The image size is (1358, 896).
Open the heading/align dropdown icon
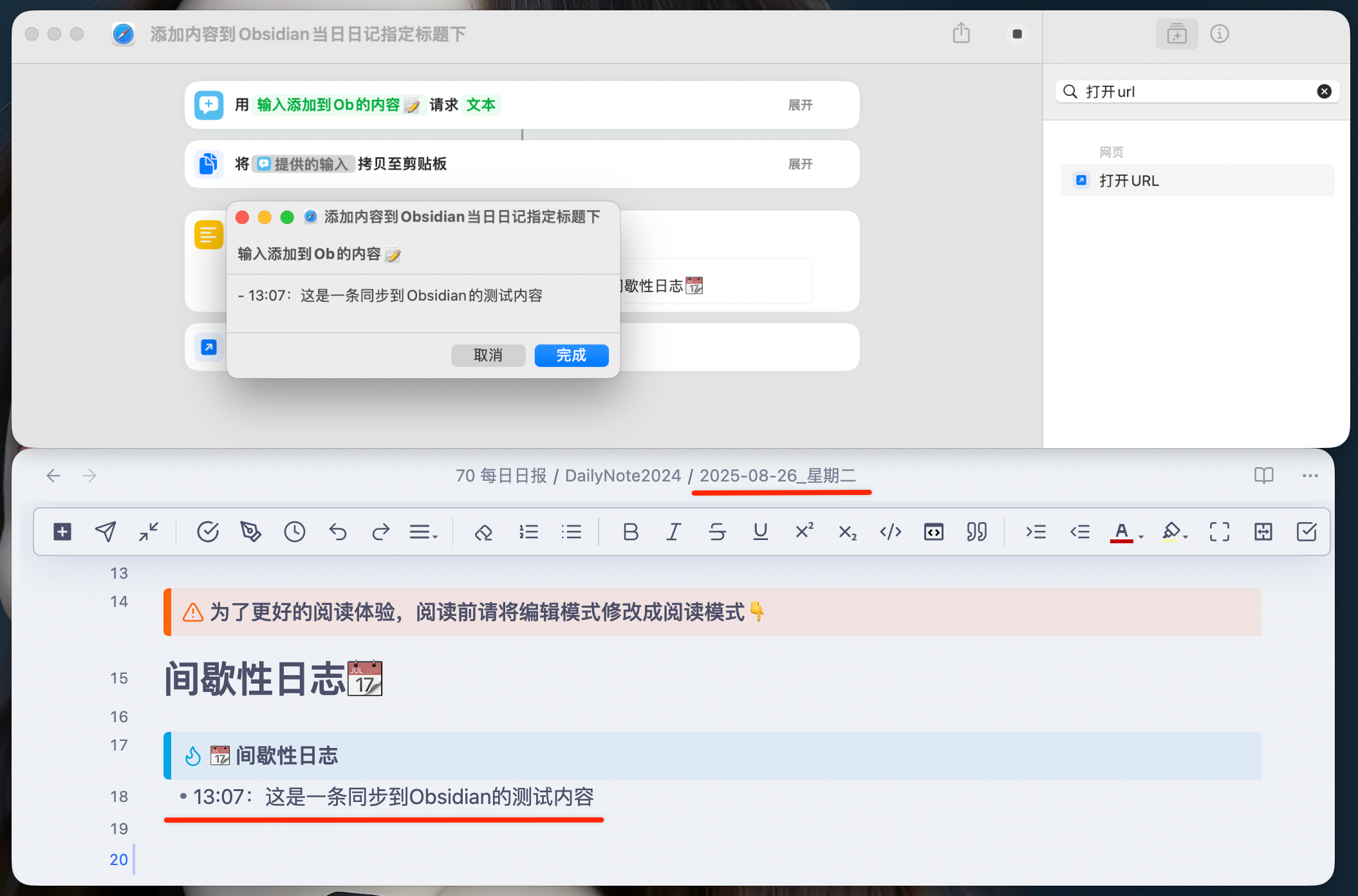click(423, 532)
